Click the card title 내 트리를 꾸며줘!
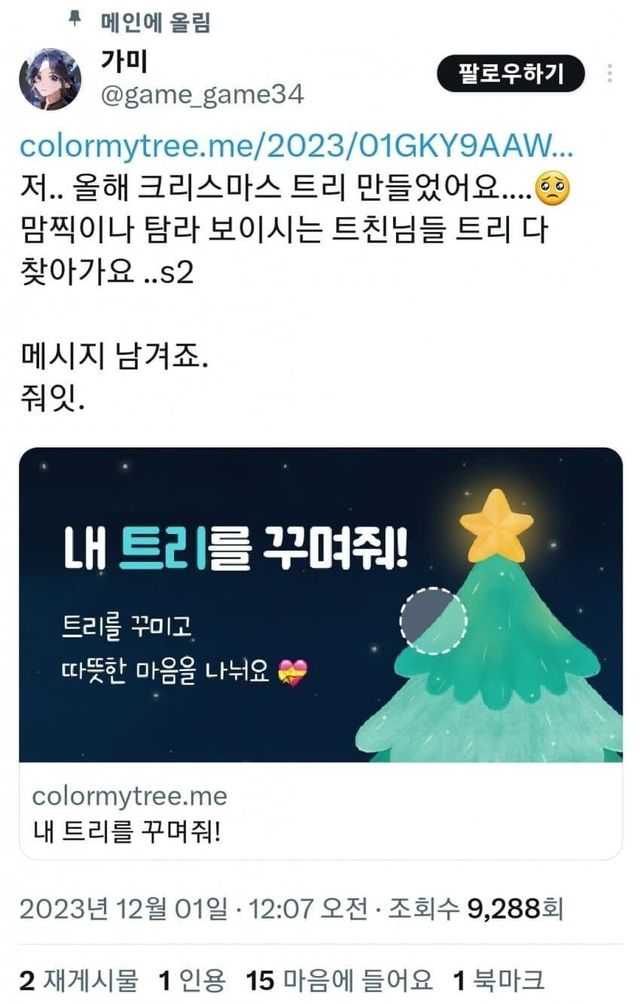The width and height of the screenshot is (640, 1004). tap(127, 831)
